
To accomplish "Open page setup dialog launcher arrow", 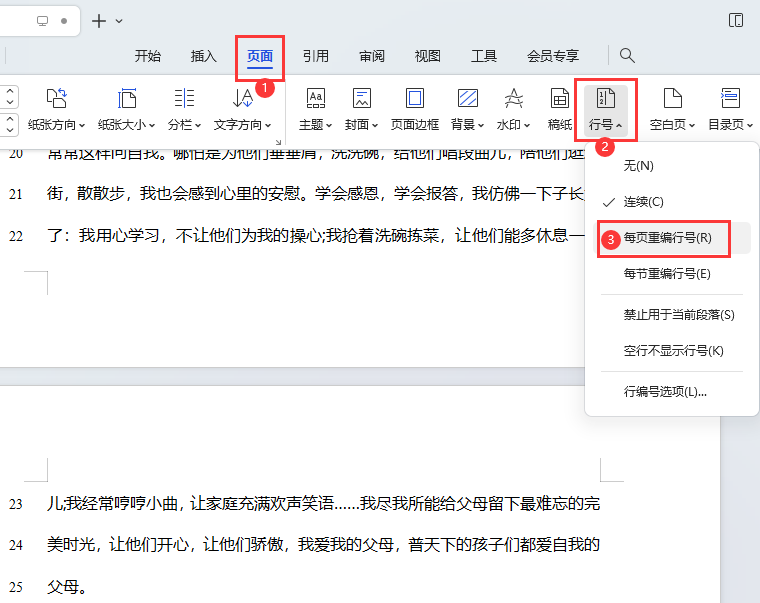I will [x=278, y=142].
